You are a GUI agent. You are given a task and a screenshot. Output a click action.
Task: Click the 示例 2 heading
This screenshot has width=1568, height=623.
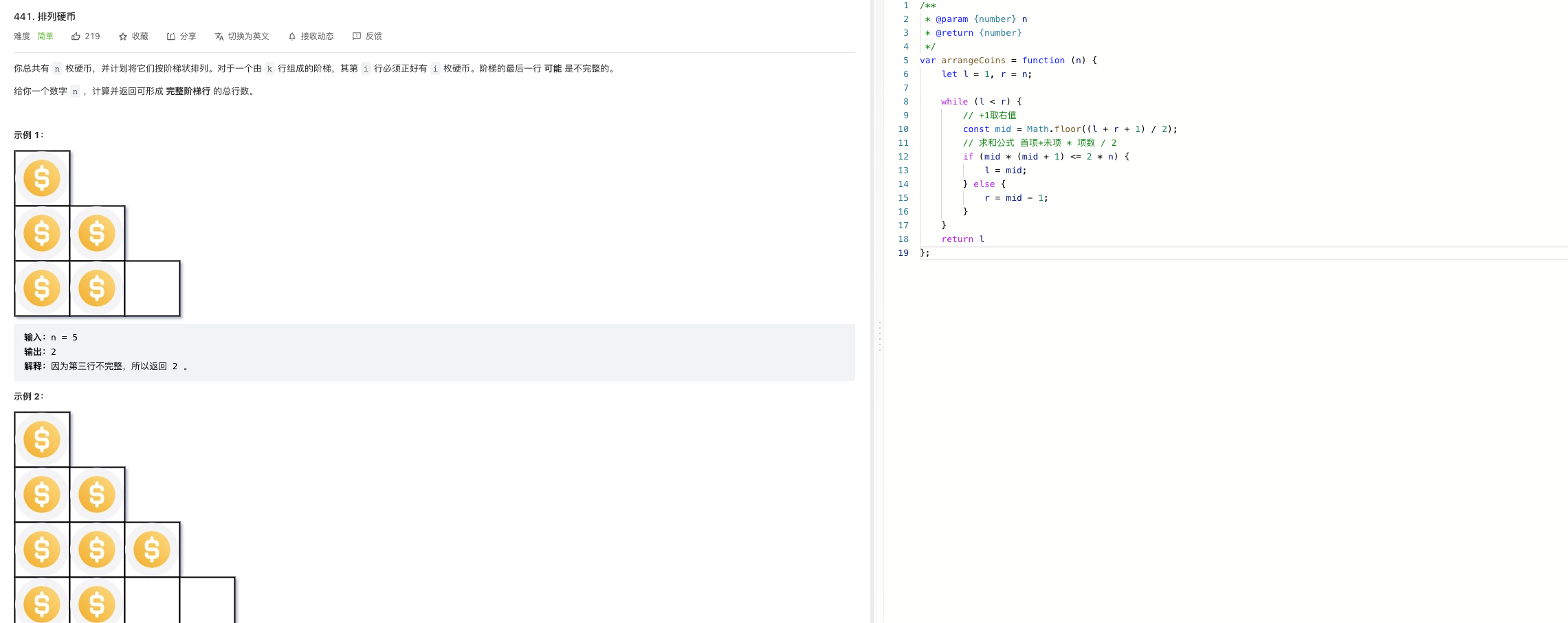point(29,397)
